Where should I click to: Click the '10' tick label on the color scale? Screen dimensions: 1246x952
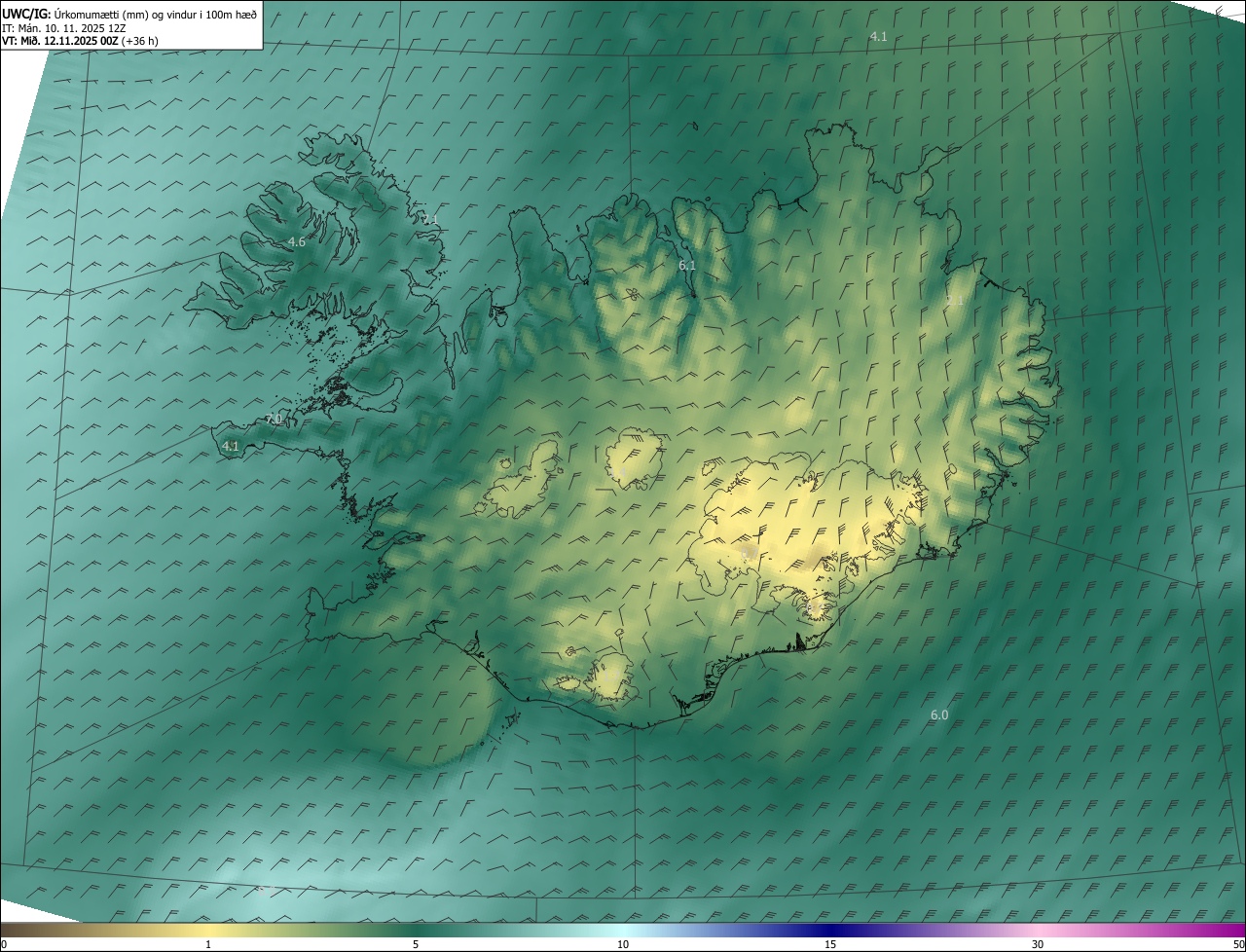point(623,945)
